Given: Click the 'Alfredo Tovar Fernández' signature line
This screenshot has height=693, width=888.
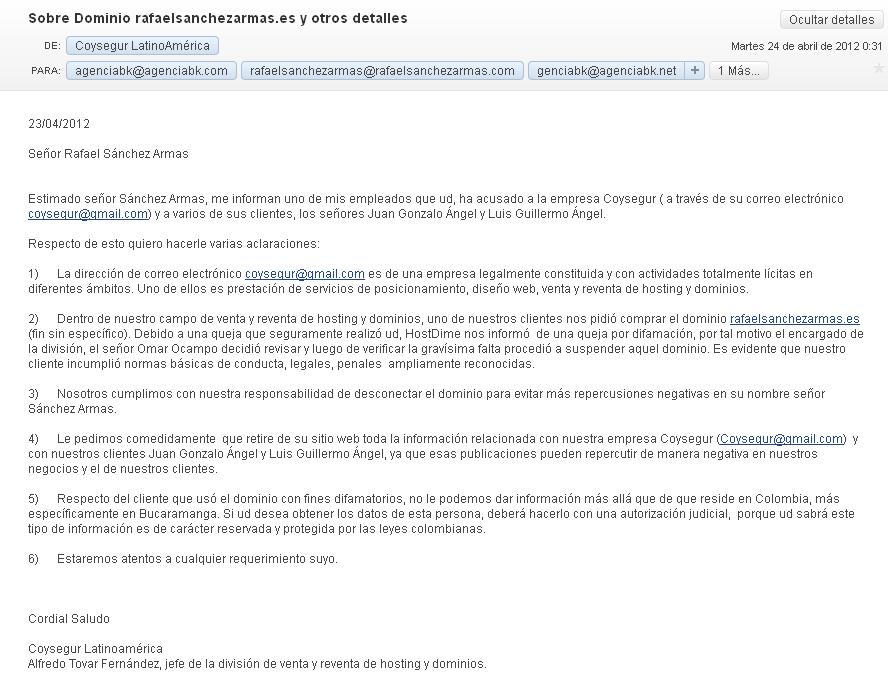Looking at the screenshot, I should click(x=257, y=664).
